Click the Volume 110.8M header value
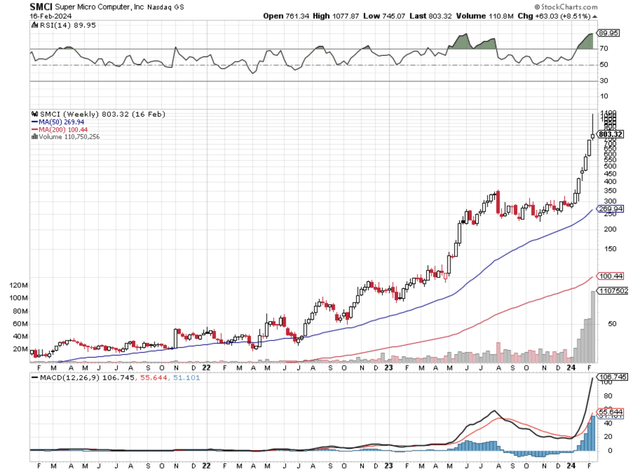 point(484,16)
